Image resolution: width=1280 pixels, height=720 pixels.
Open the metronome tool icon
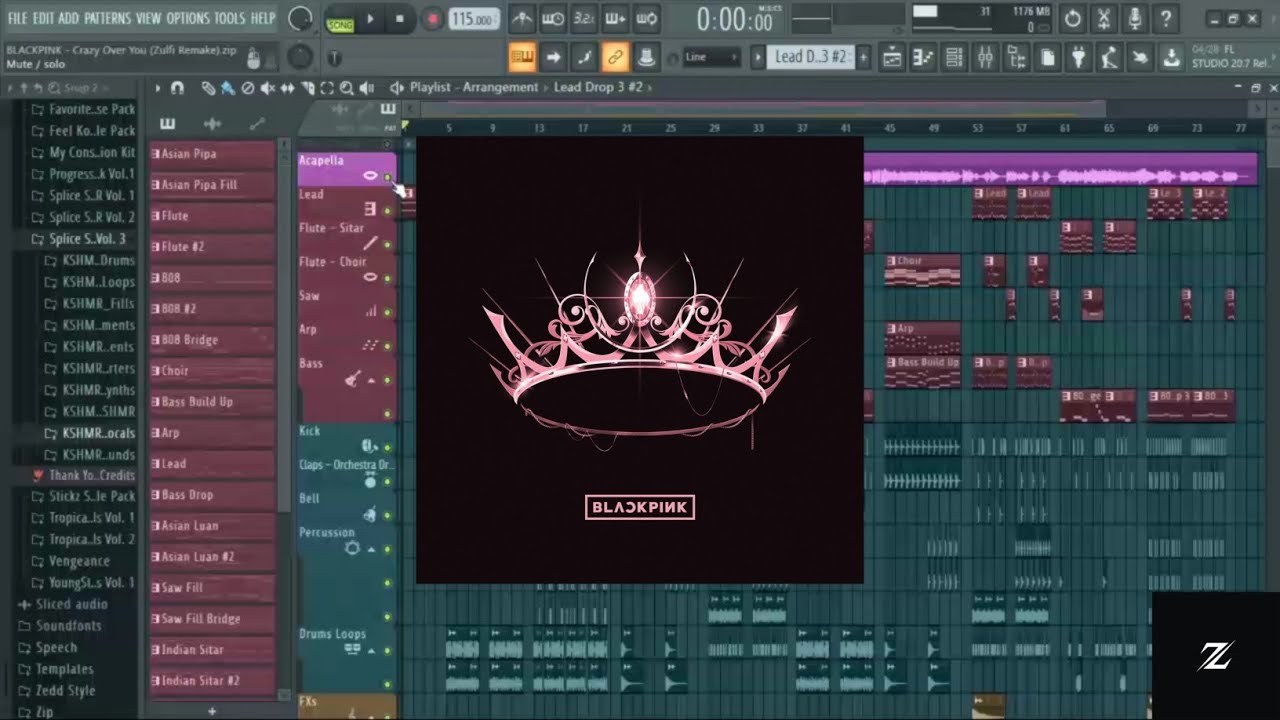click(521, 18)
